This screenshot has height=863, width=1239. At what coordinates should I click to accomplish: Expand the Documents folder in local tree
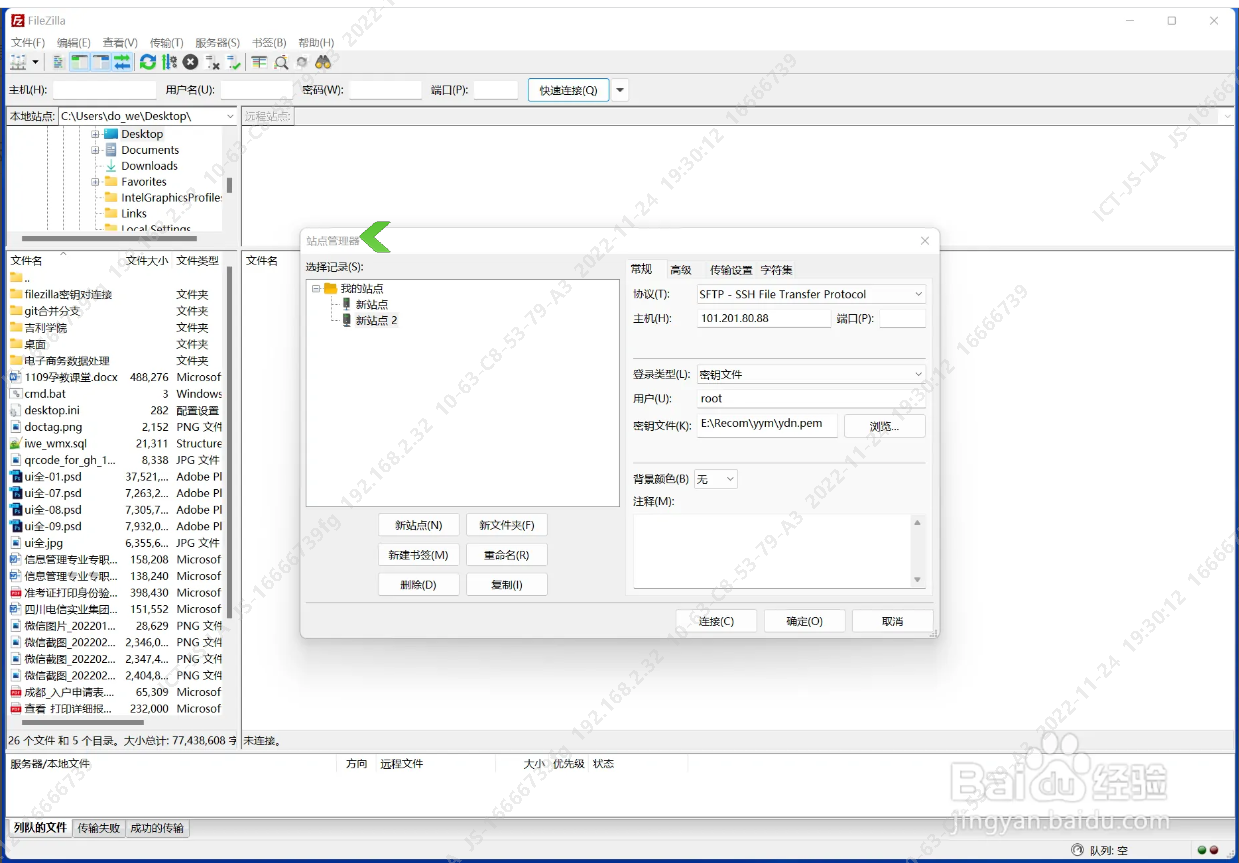[x=96, y=150]
